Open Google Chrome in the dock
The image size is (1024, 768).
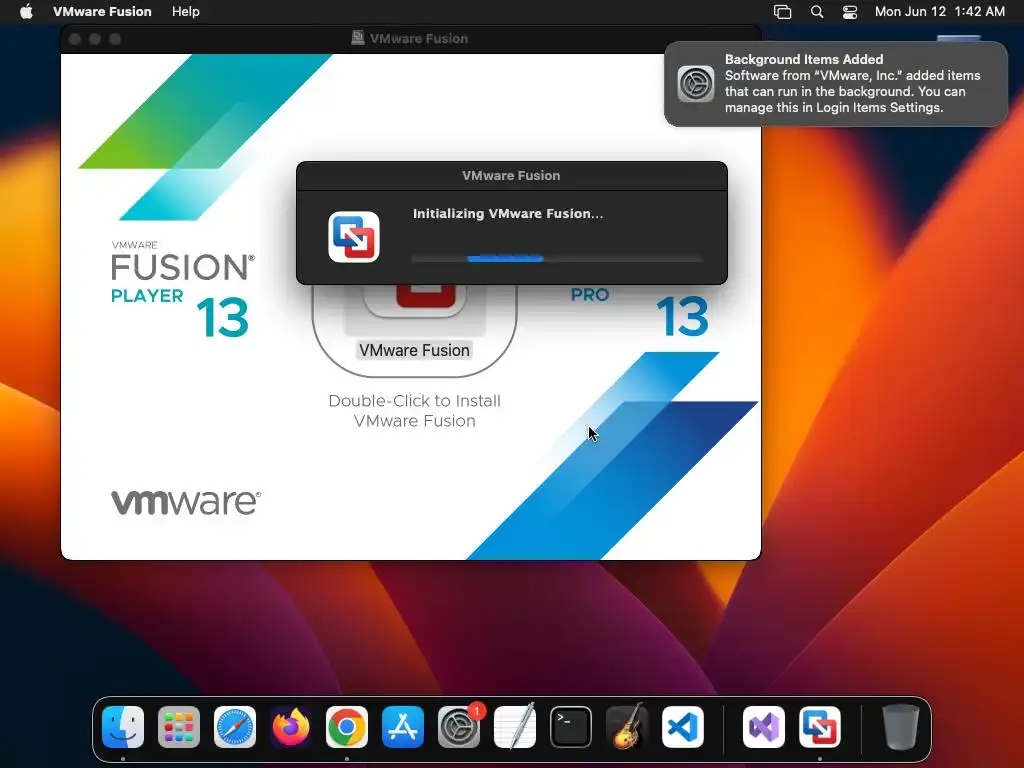347,727
